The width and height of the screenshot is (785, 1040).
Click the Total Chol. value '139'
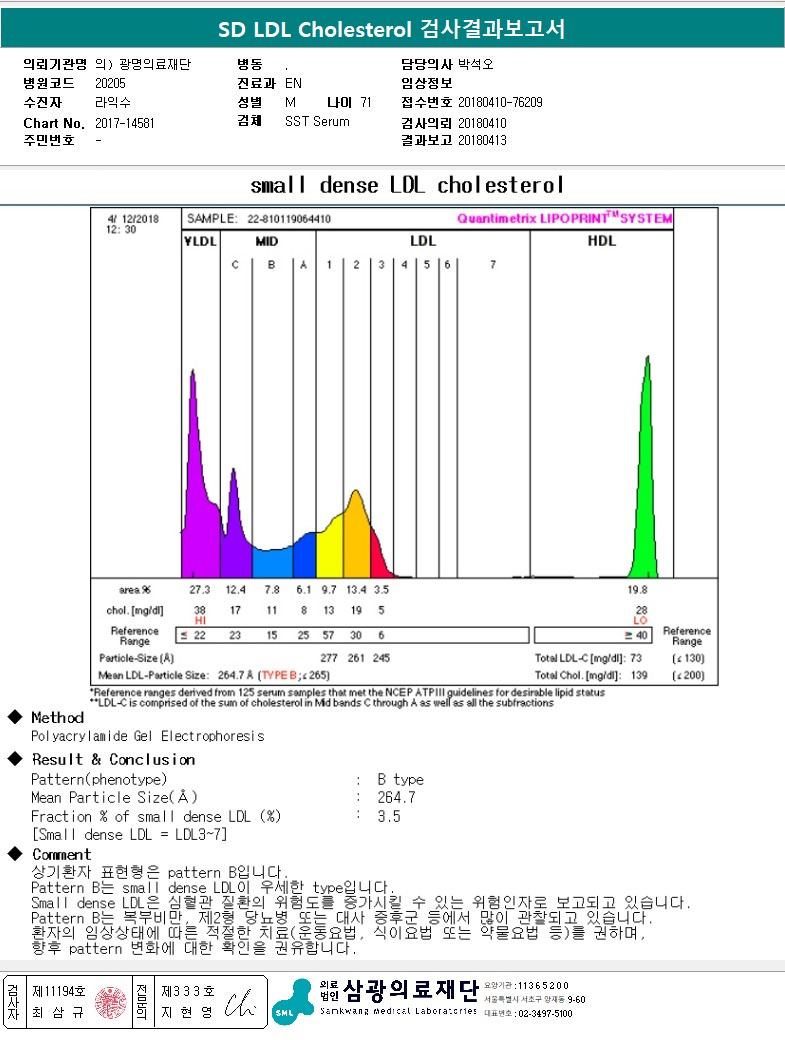639,675
